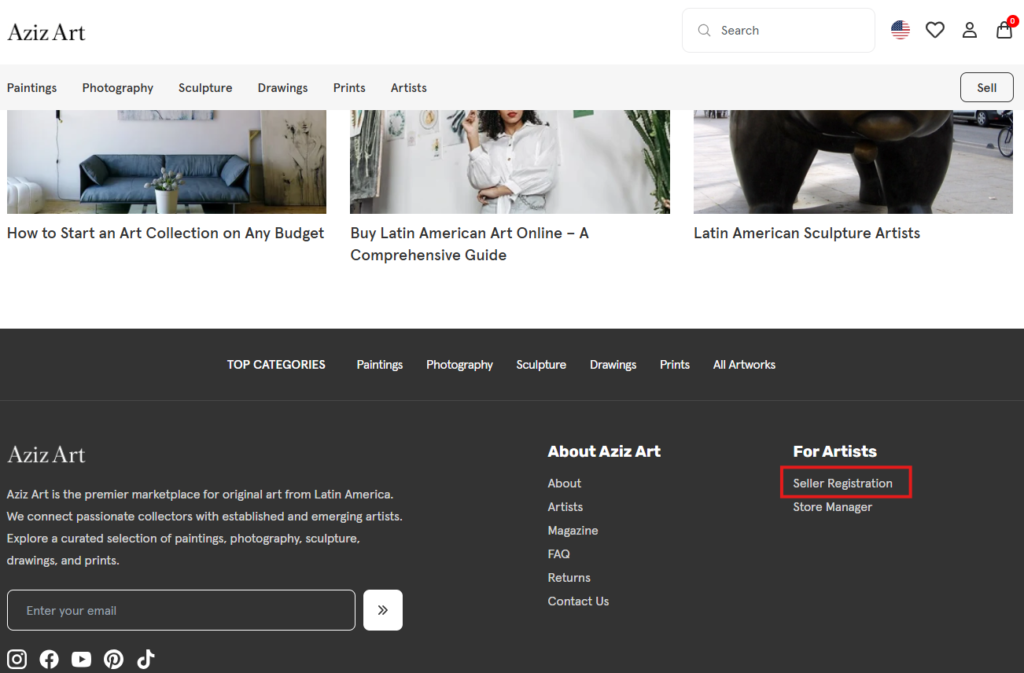
Task: Open the FAQ footer link
Action: click(558, 554)
